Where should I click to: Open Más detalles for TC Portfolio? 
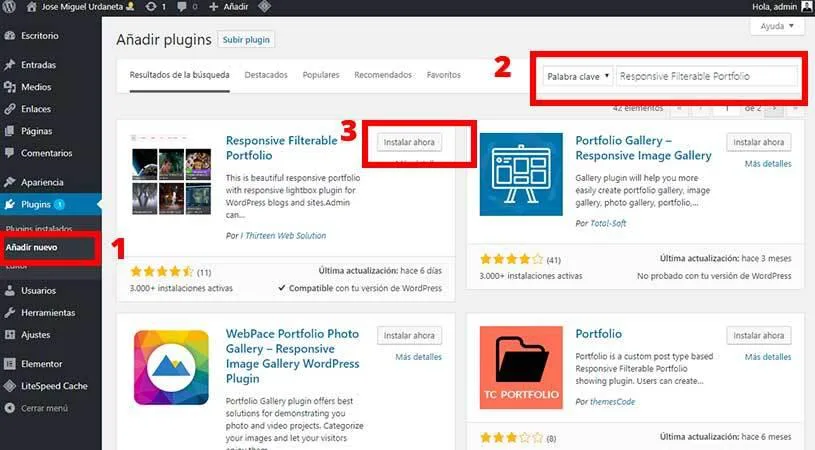tap(768, 357)
